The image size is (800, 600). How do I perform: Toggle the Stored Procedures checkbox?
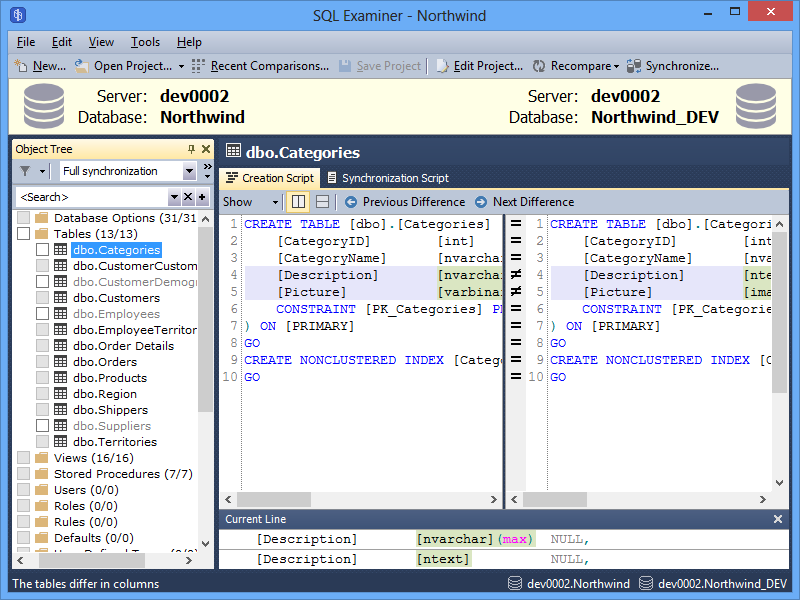[x=23, y=474]
